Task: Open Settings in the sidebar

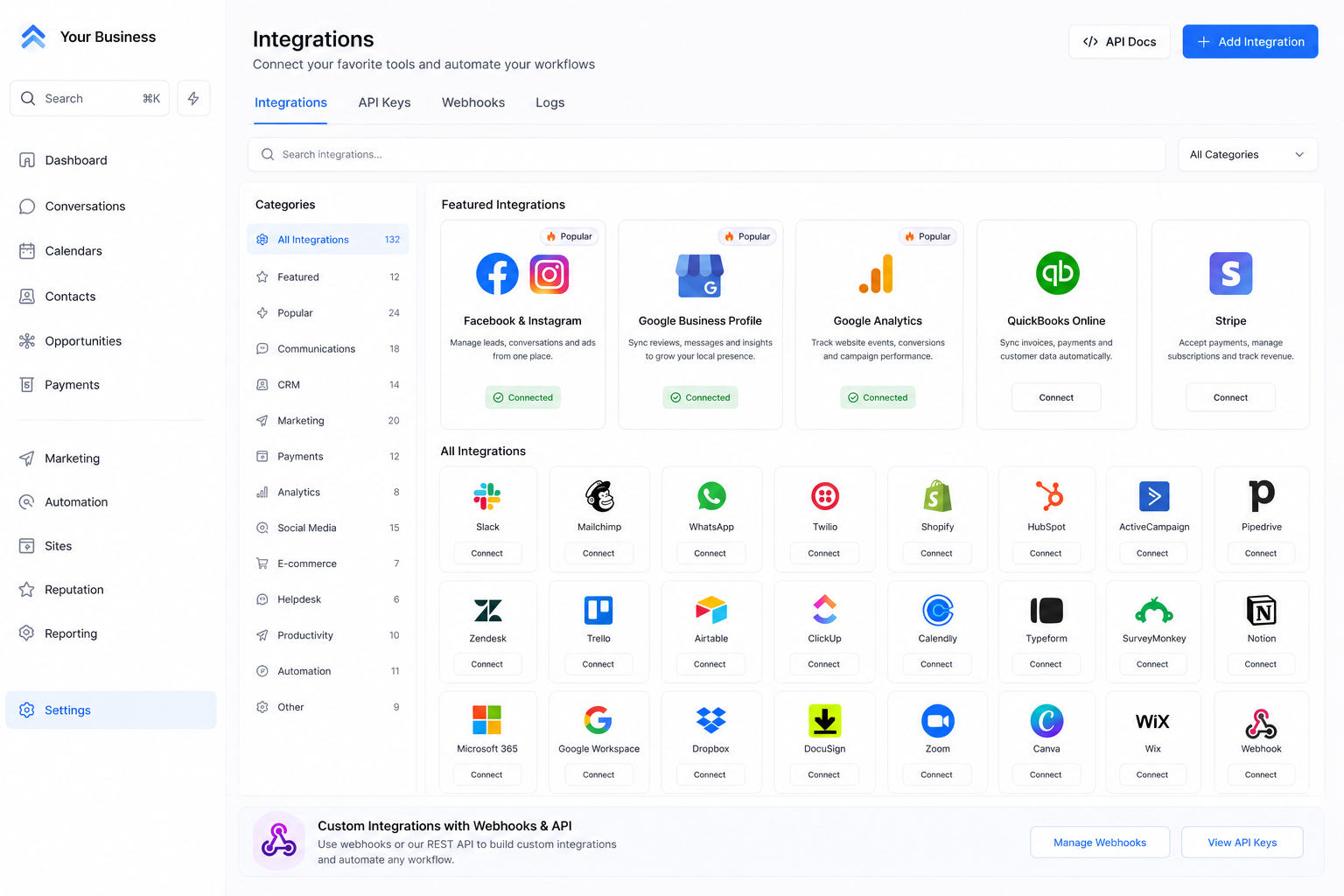Action: click(x=111, y=710)
